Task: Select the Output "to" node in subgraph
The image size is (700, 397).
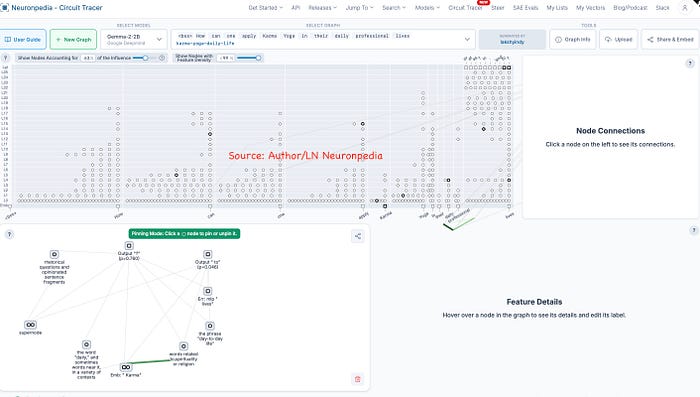Action: (x=208, y=255)
